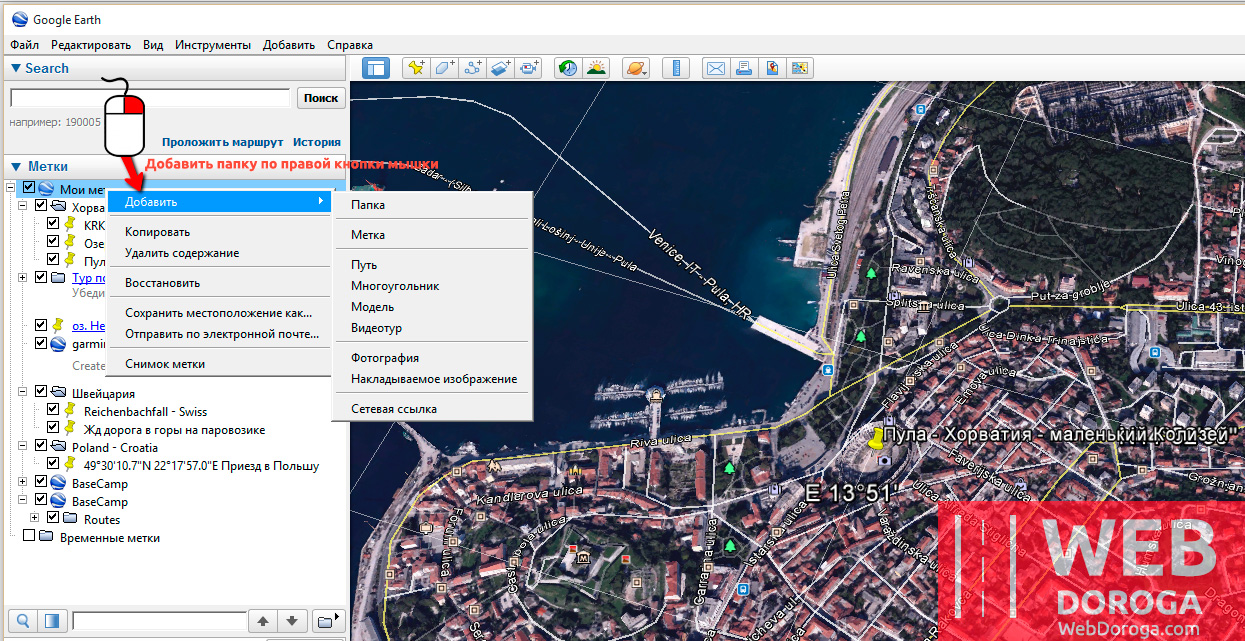The height and width of the screenshot is (641, 1245).
Task: Uncheck Reichenbachfall - Swiss placemark checkbox
Action: tap(53, 411)
